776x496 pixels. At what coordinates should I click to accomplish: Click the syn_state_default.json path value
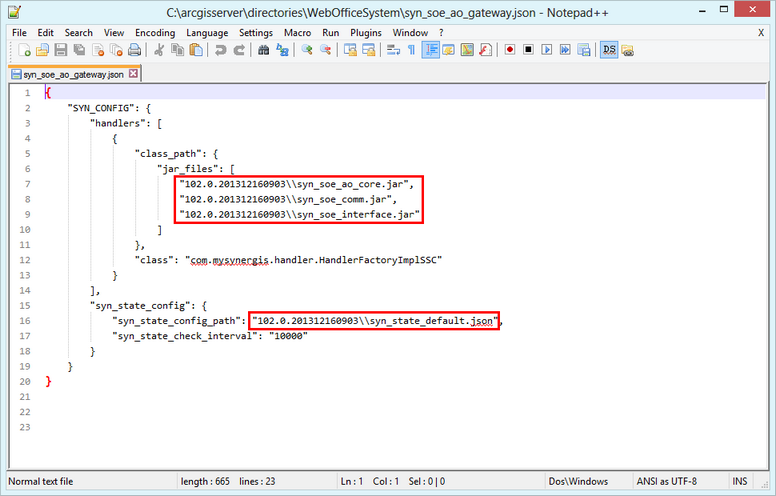375,321
